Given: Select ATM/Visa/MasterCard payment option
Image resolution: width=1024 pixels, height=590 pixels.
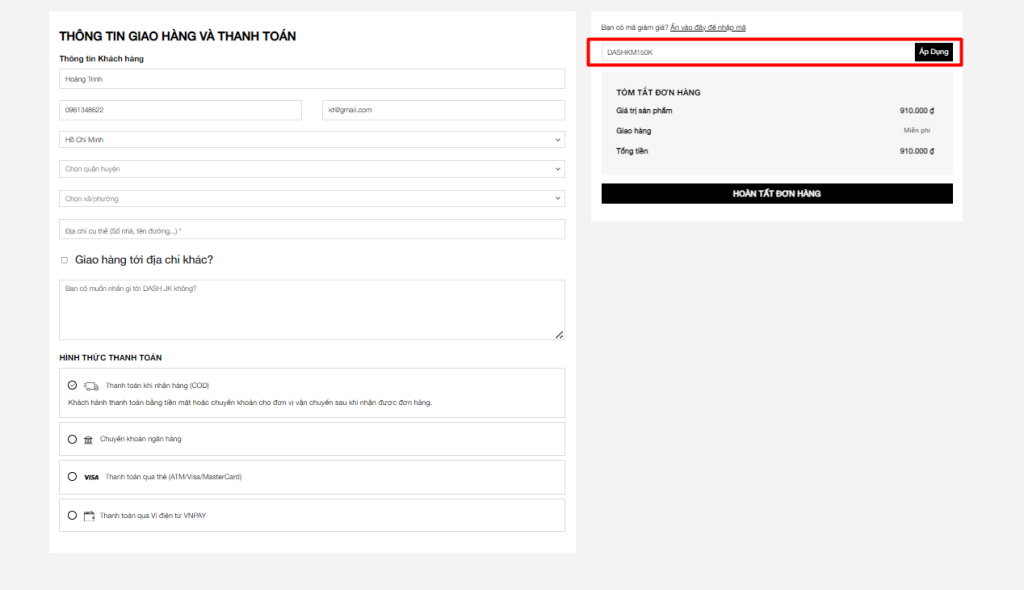Looking at the screenshot, I should [x=72, y=477].
